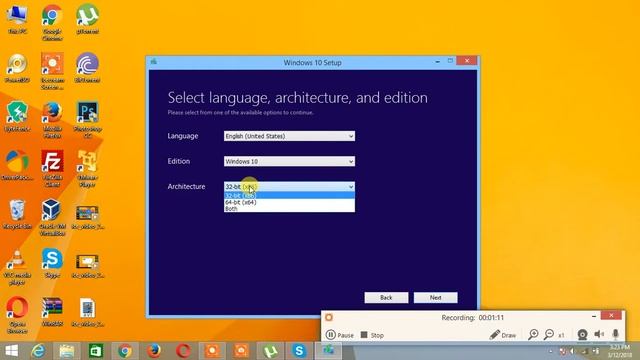Minimize the recording control bar
The width and height of the screenshot is (640, 360).
(594, 316)
